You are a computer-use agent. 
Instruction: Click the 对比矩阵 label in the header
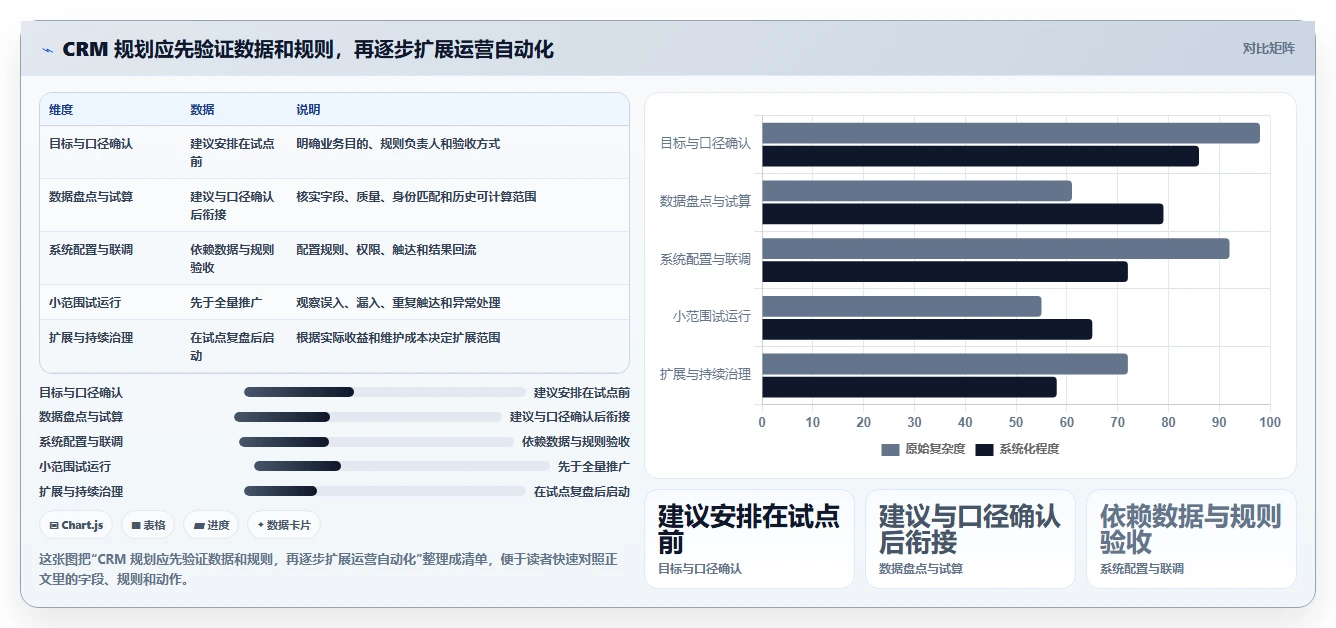tap(1268, 48)
